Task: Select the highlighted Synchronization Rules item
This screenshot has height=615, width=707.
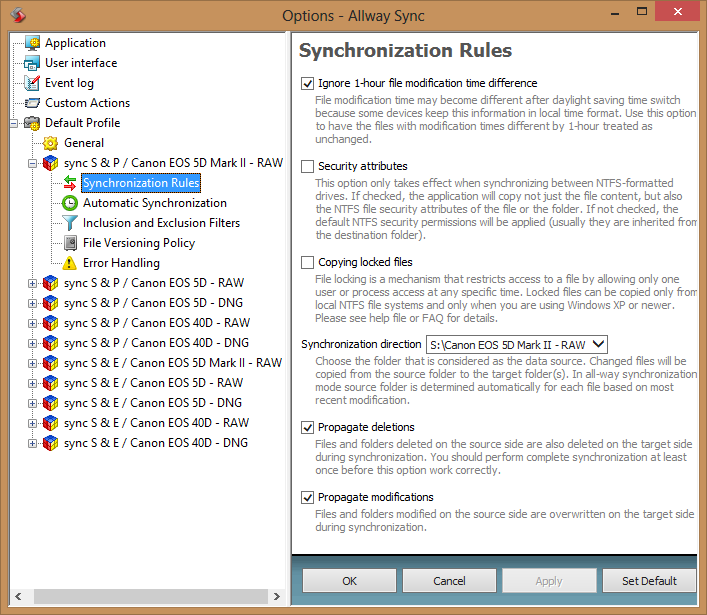Action: tap(141, 183)
